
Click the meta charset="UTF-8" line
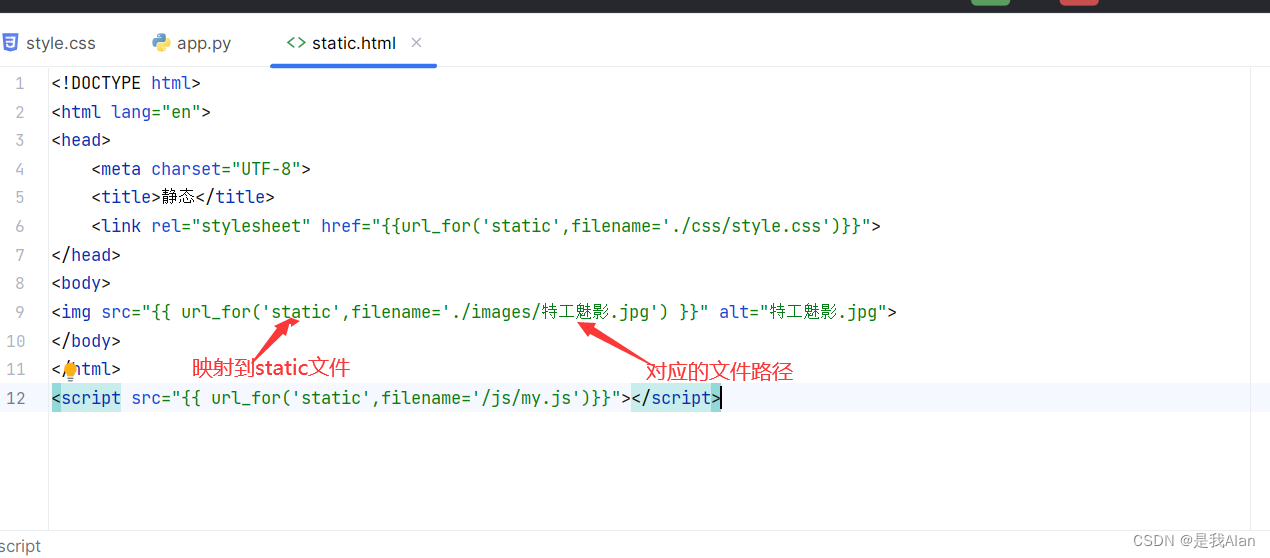201,169
